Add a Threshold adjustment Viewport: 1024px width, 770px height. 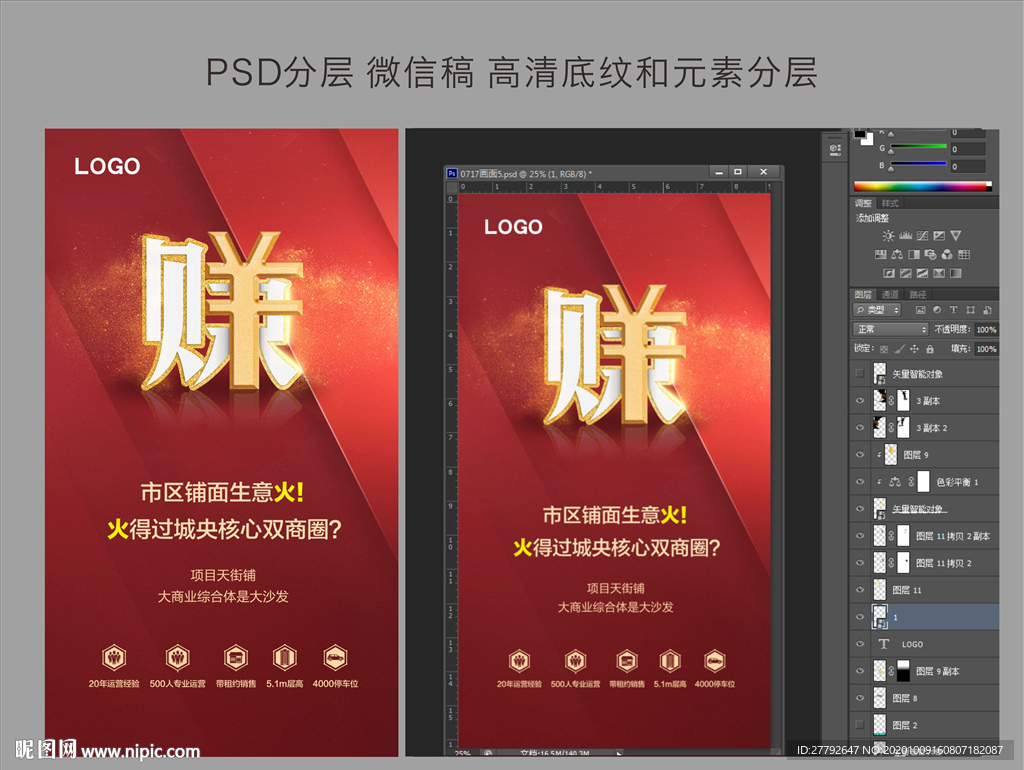click(922, 273)
